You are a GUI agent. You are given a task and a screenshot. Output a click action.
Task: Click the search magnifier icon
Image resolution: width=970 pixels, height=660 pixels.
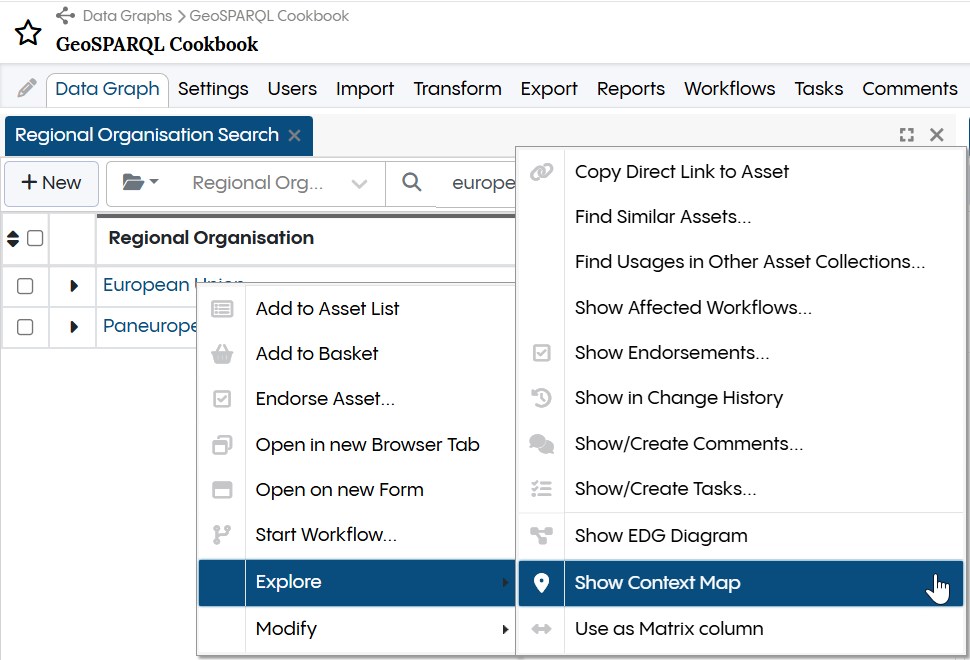tap(411, 183)
